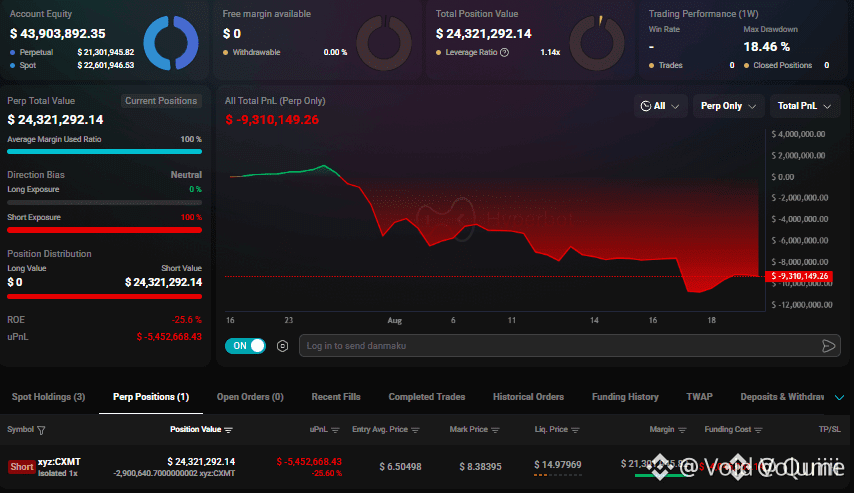
Task: Toggle the danmaku ON switch
Action: click(x=245, y=346)
